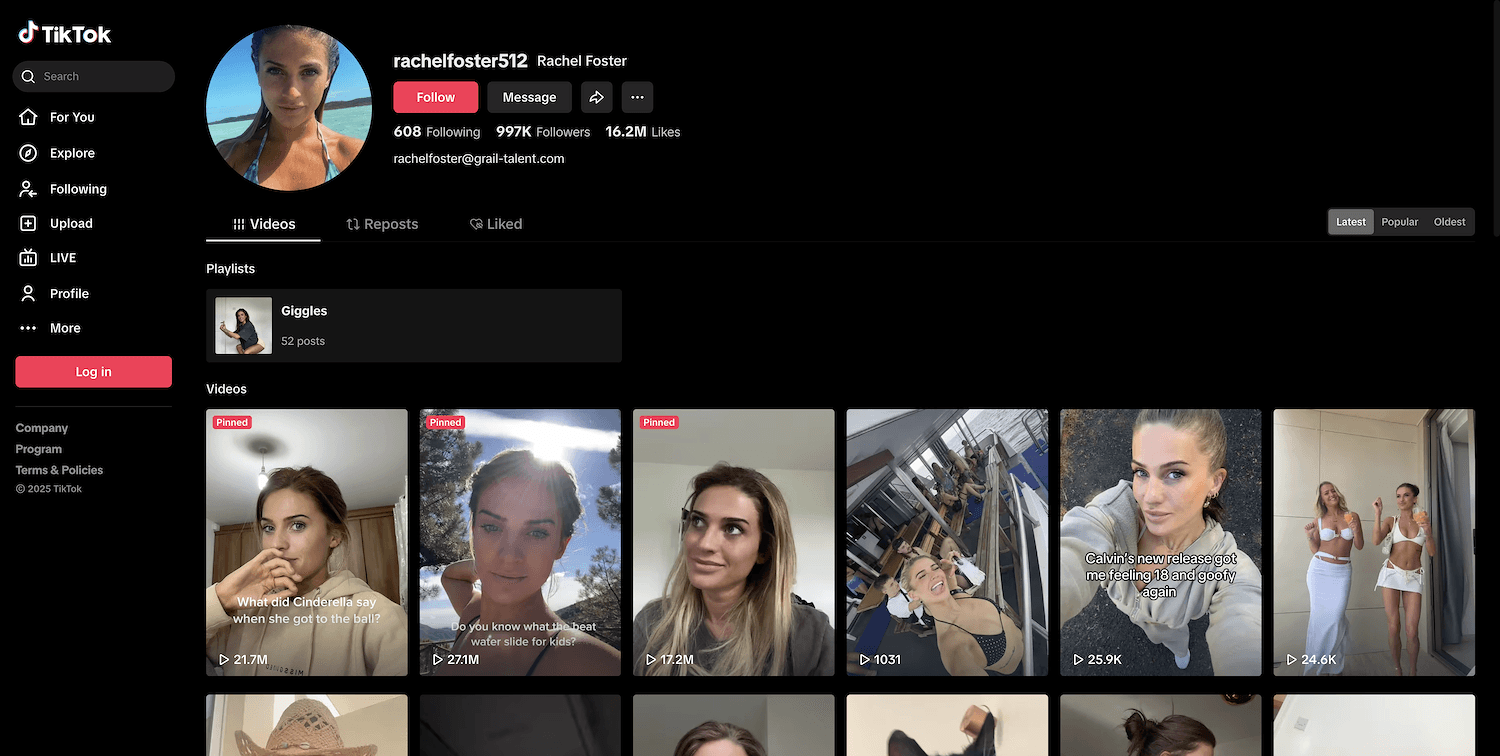Image resolution: width=1500 pixels, height=756 pixels.
Task: Click the Upload plus icon
Action: pyautogui.click(x=28, y=224)
